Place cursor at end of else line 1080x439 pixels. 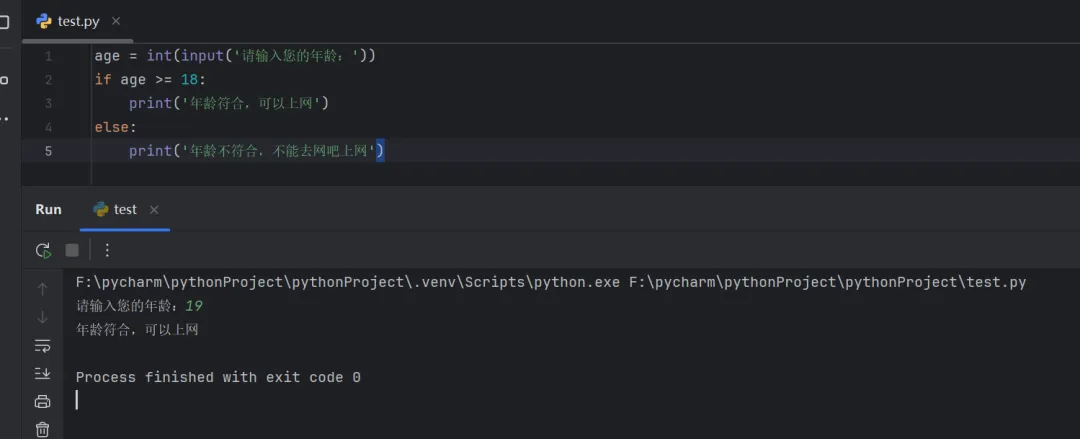pos(137,127)
